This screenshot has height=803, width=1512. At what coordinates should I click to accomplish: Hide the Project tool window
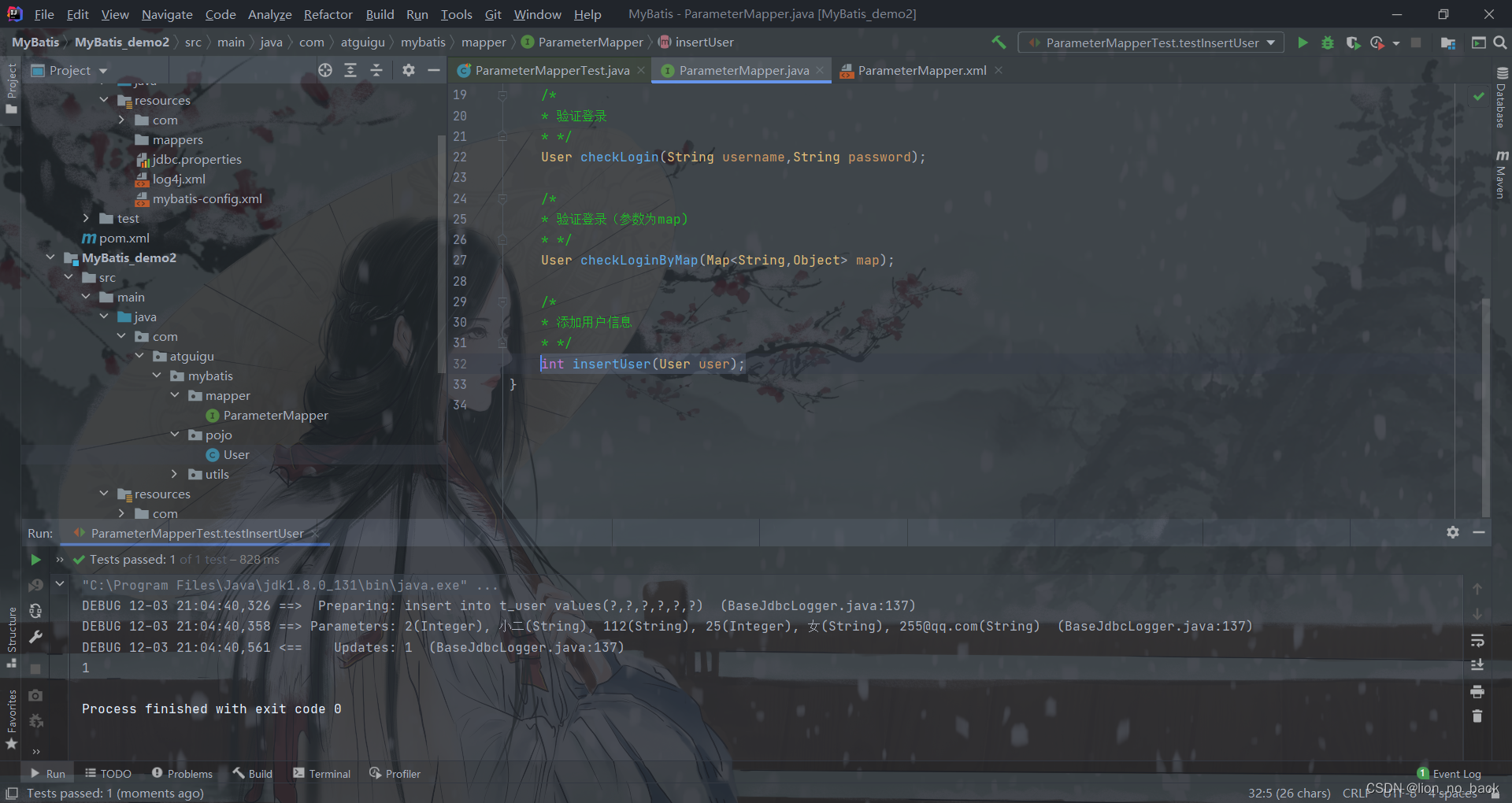[433, 70]
